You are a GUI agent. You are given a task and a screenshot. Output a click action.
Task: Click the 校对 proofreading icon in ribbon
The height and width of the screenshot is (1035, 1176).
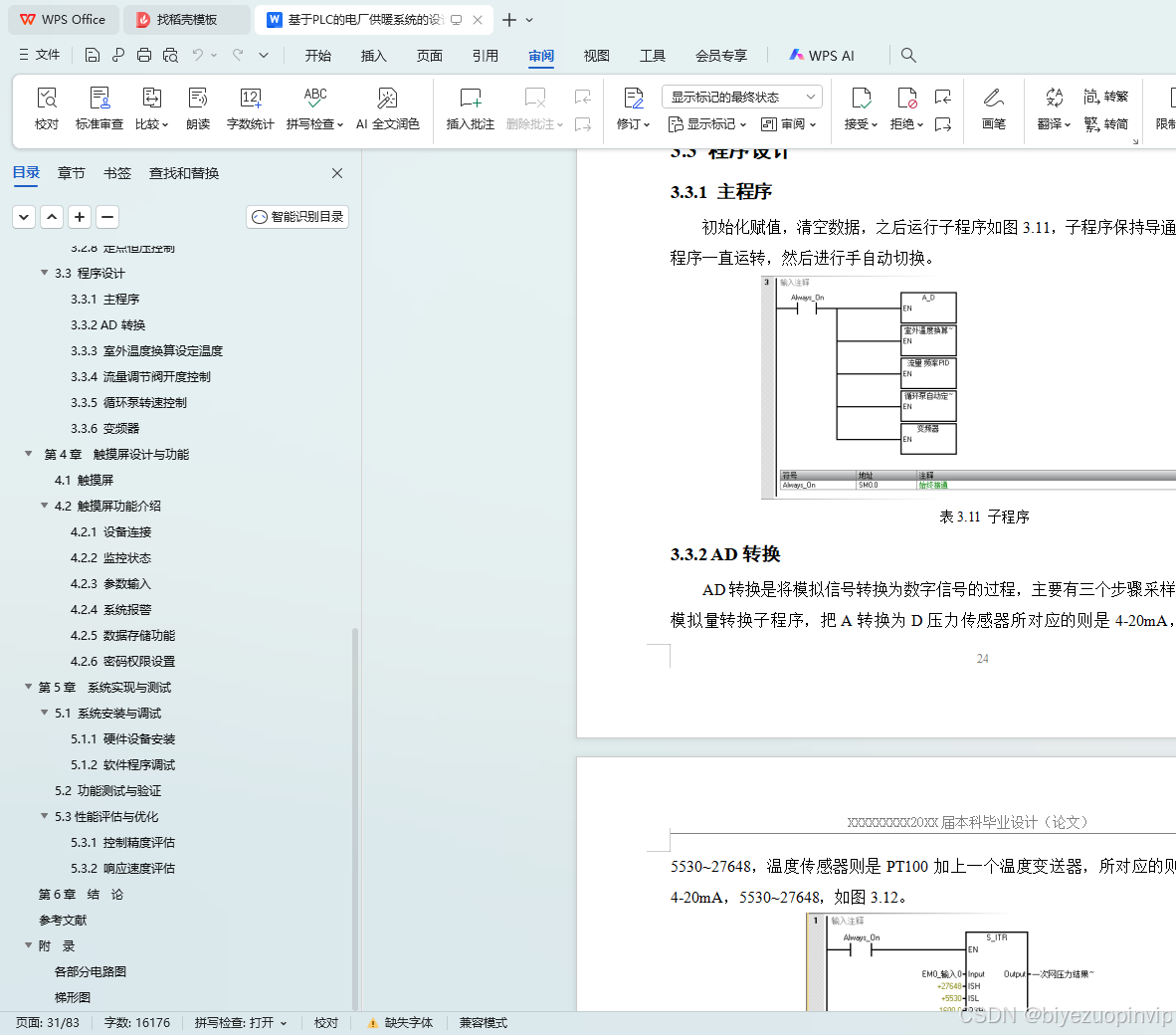pyautogui.click(x=47, y=108)
